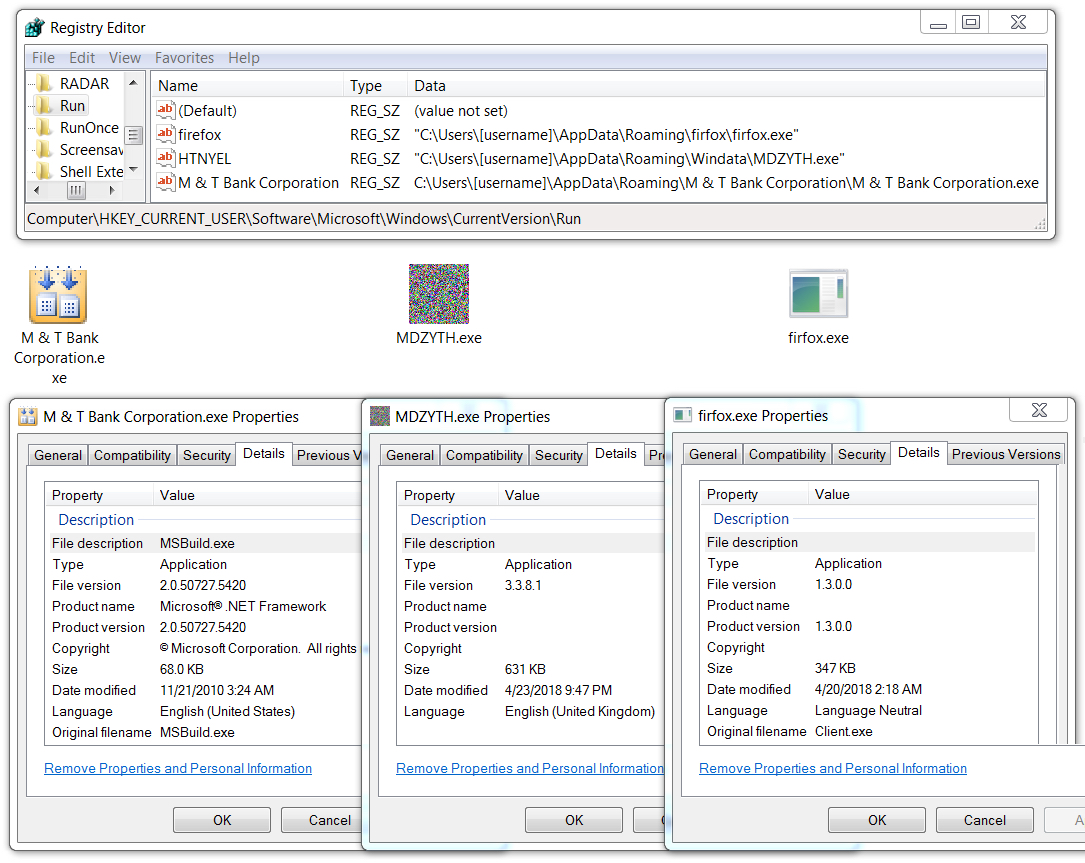Click Remove Properties link in M & T Bank window
Image resolution: width=1085 pixels, height=863 pixels.
pyautogui.click(x=178, y=768)
